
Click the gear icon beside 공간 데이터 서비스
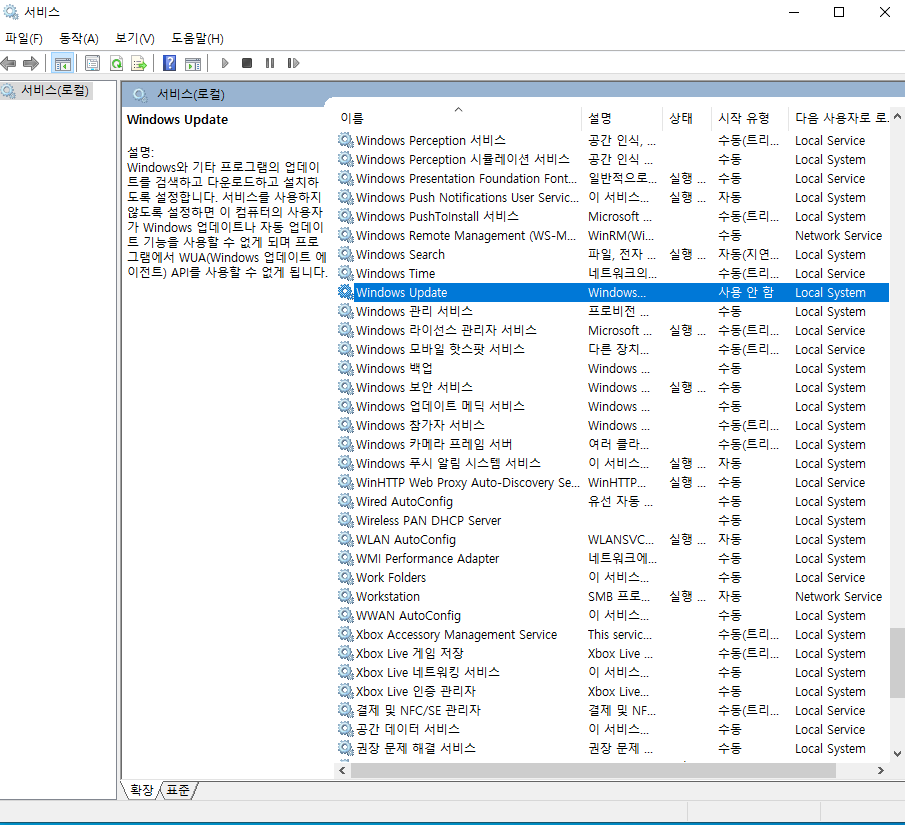pos(345,729)
